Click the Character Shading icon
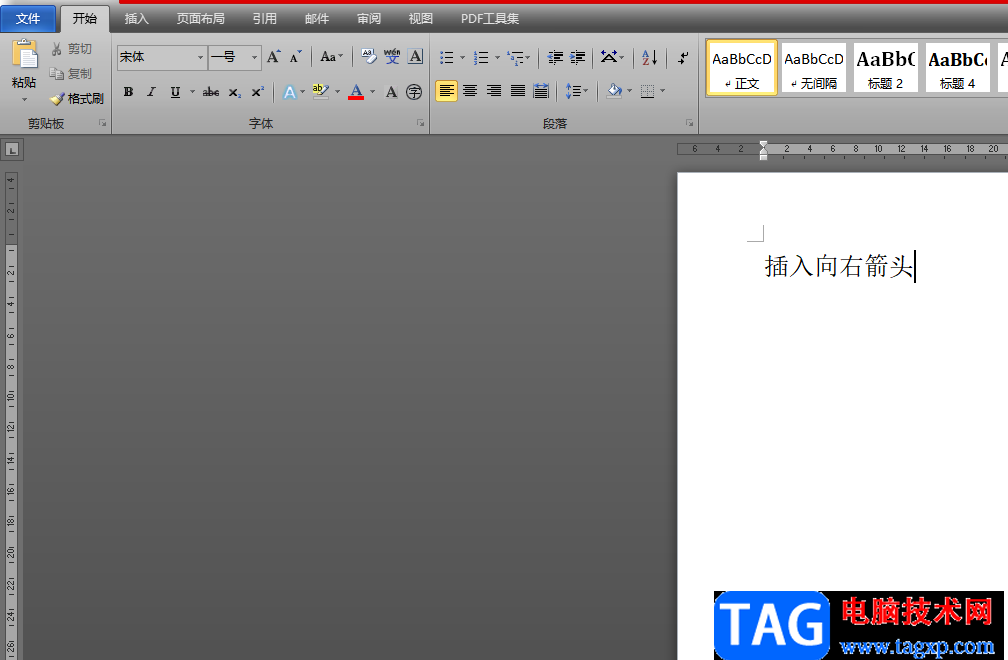 tap(391, 92)
